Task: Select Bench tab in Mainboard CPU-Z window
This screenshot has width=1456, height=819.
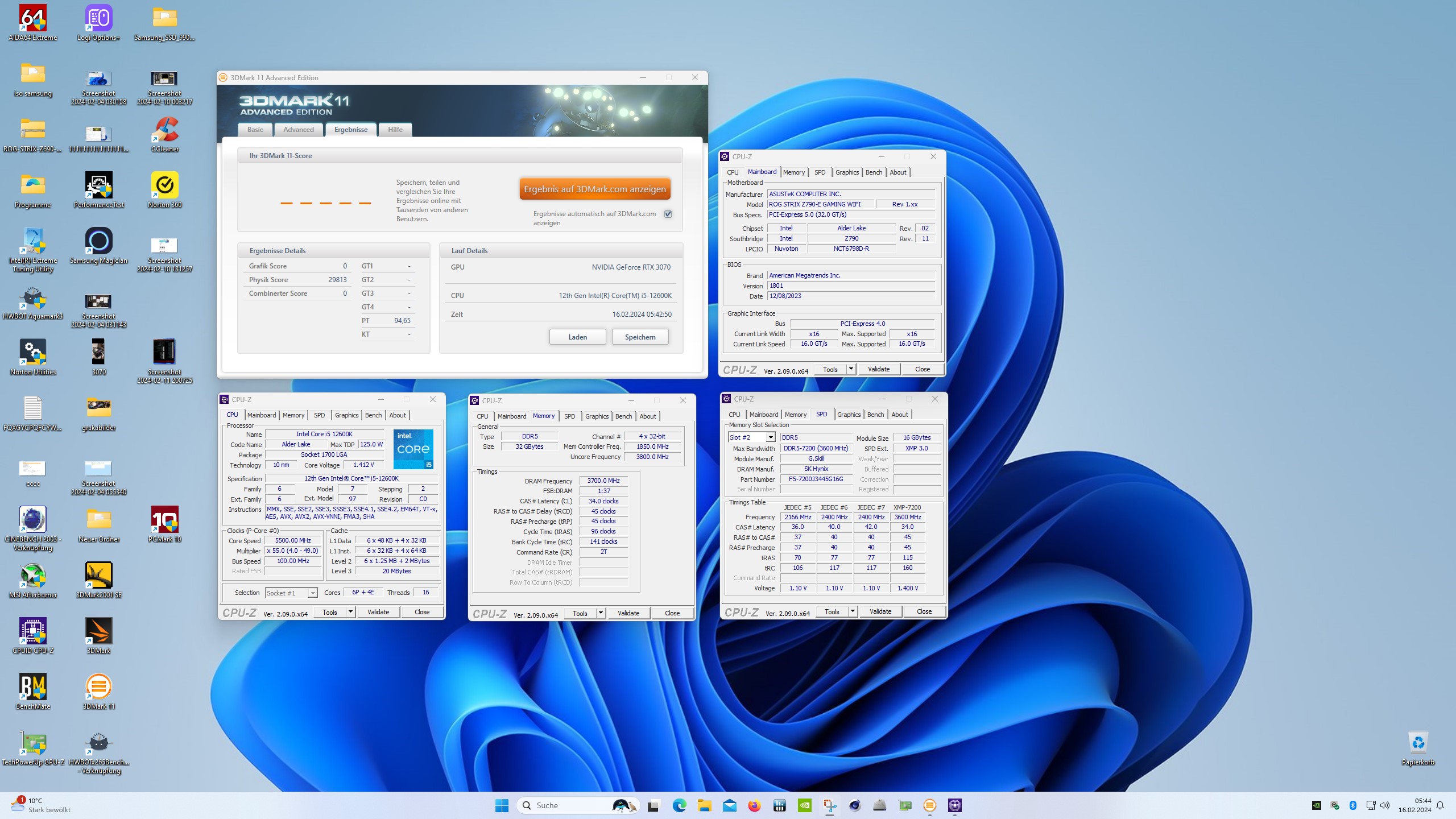Action: point(874,172)
